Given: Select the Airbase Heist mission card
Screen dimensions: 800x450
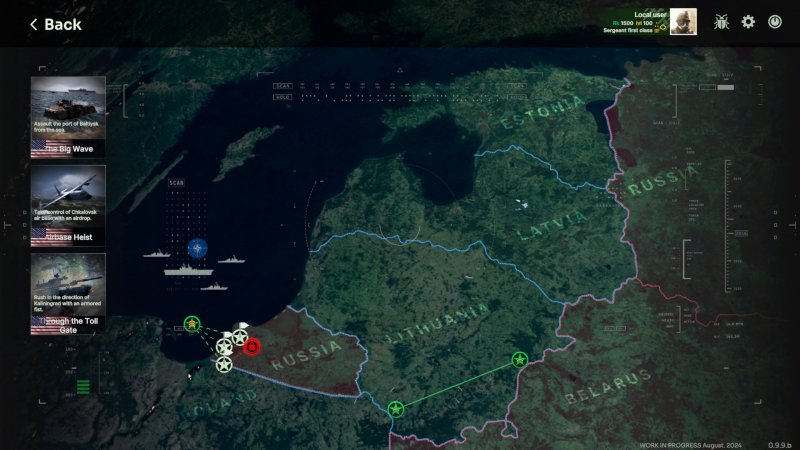Looking at the screenshot, I should 68,205.
